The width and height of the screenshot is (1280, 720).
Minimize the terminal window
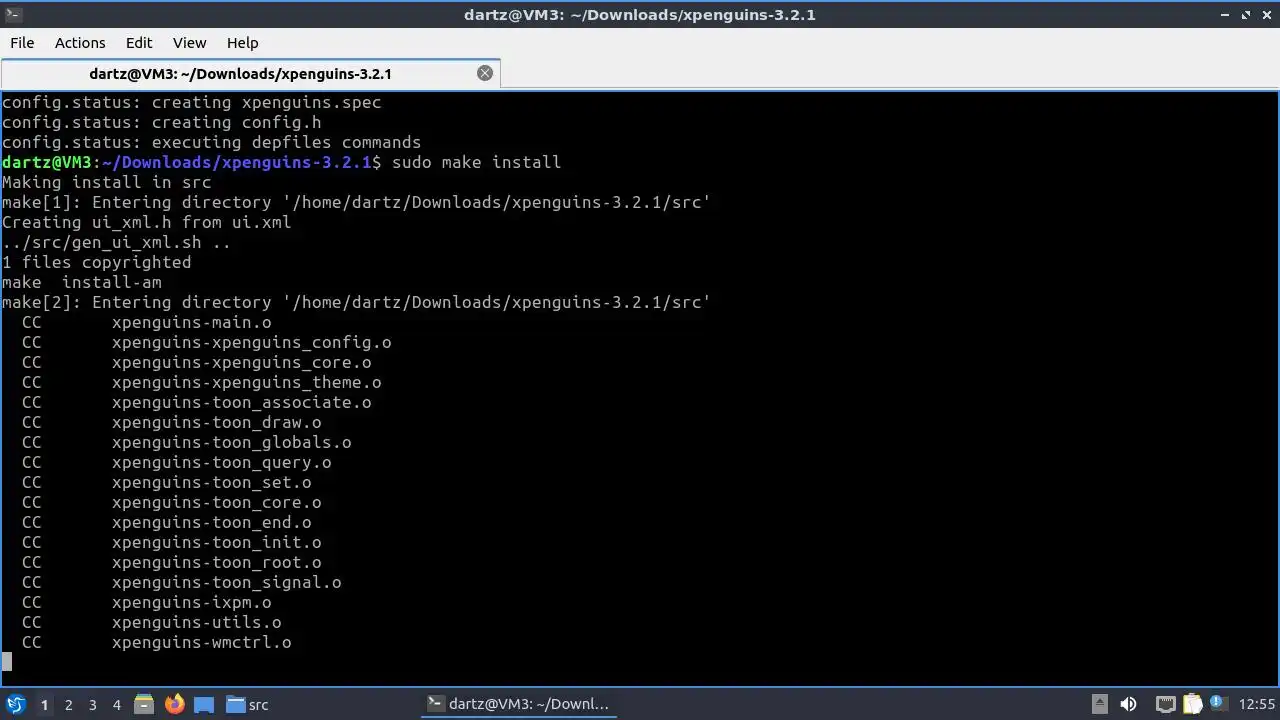coord(1225,14)
